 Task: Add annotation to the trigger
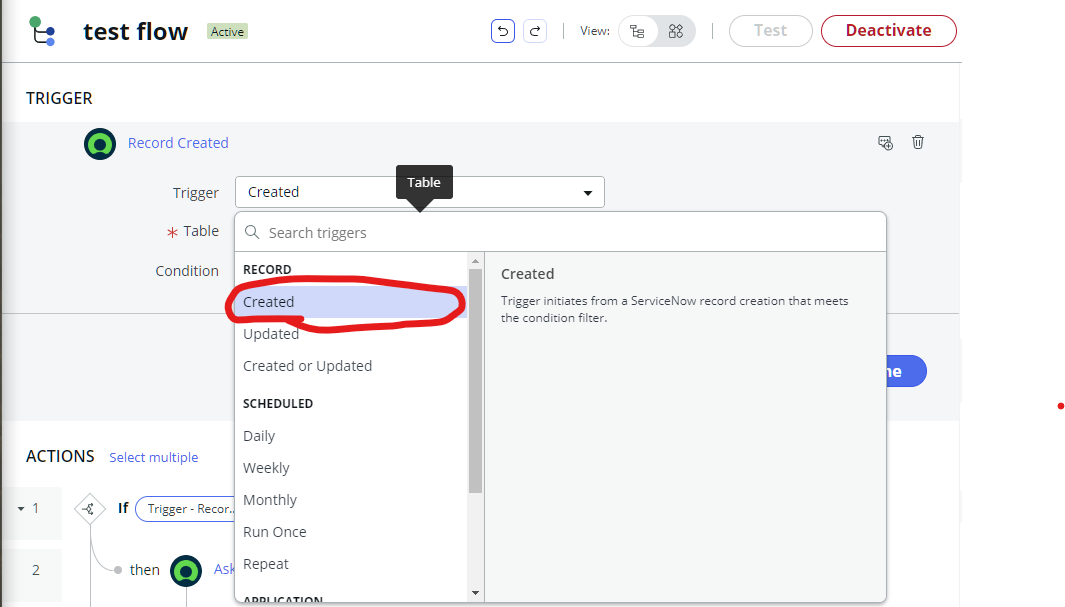(885, 143)
